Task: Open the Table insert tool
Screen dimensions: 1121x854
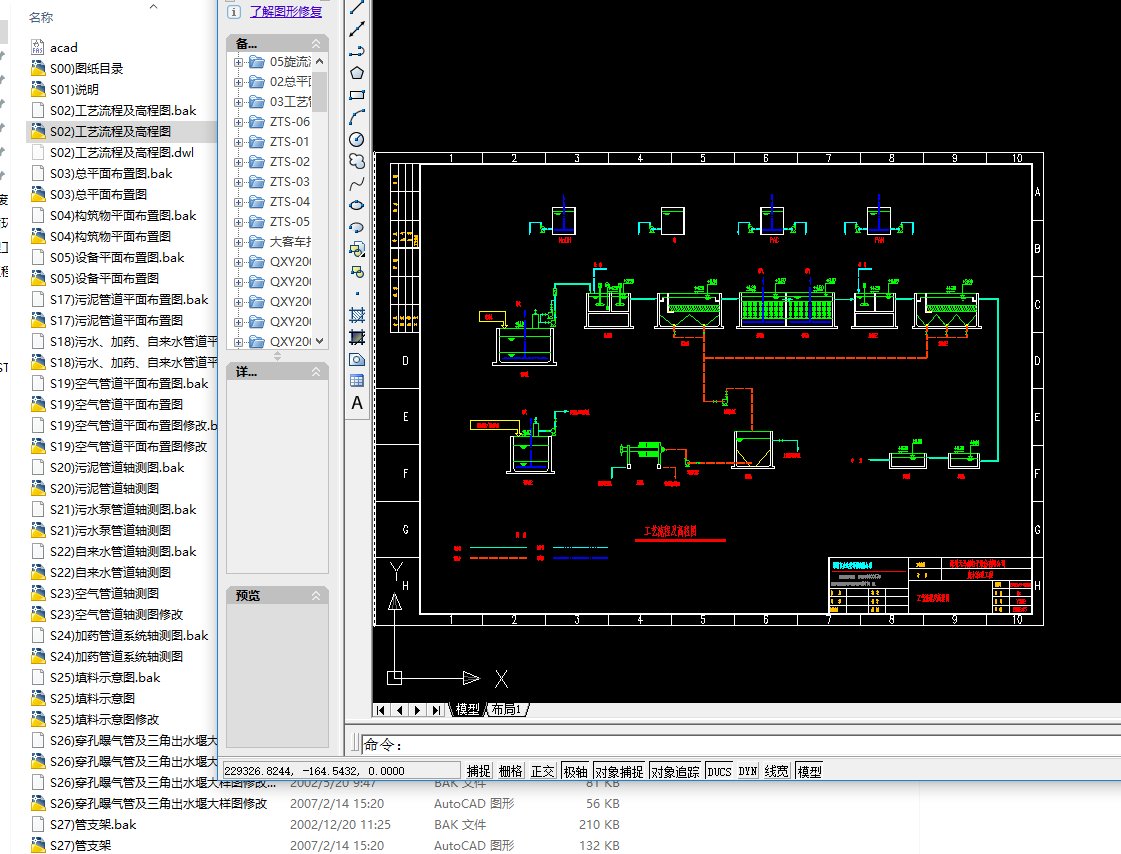Action: click(357, 381)
